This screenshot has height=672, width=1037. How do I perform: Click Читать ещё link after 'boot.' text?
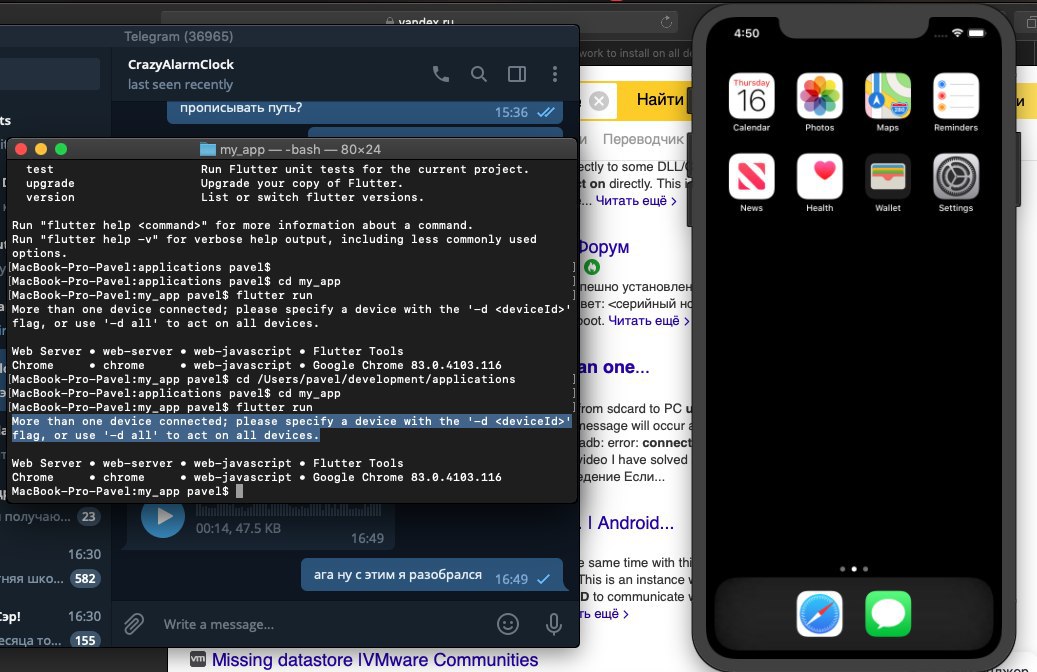coord(649,321)
